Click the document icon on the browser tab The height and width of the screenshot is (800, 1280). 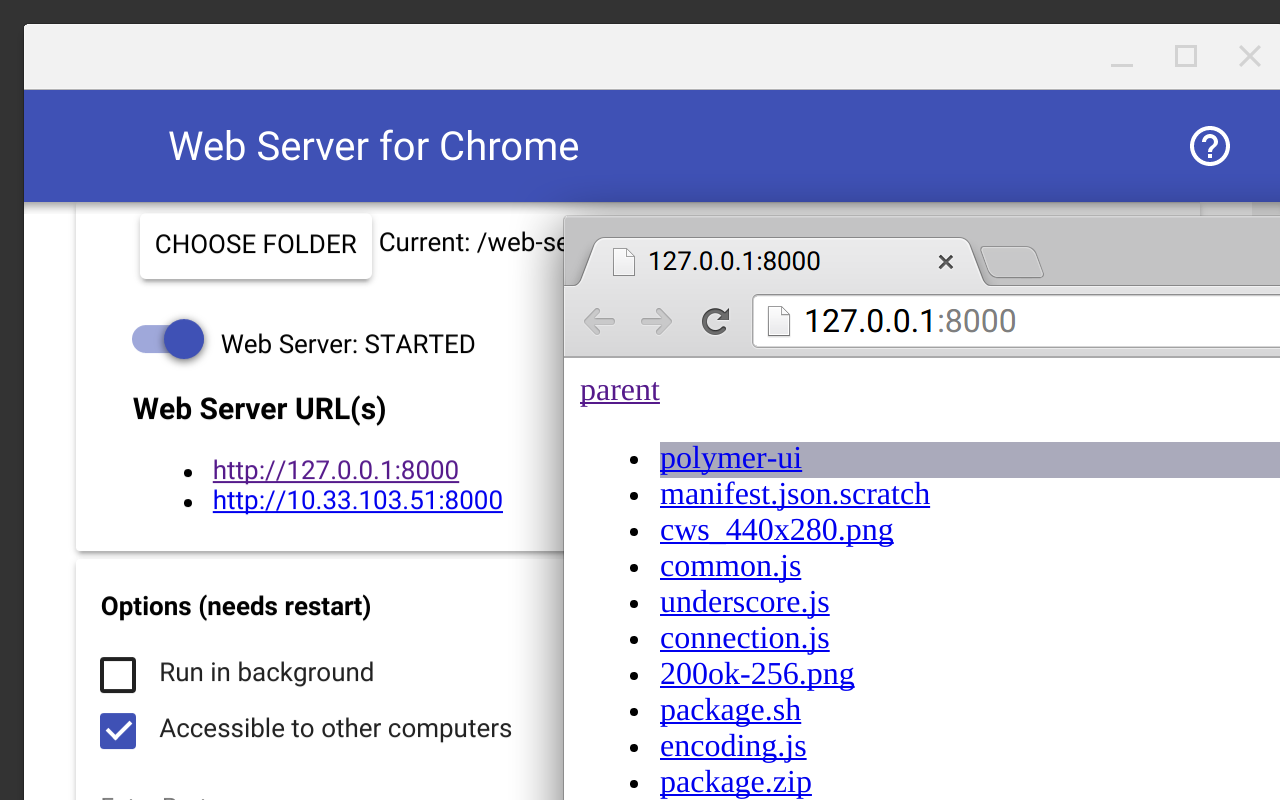click(x=624, y=261)
